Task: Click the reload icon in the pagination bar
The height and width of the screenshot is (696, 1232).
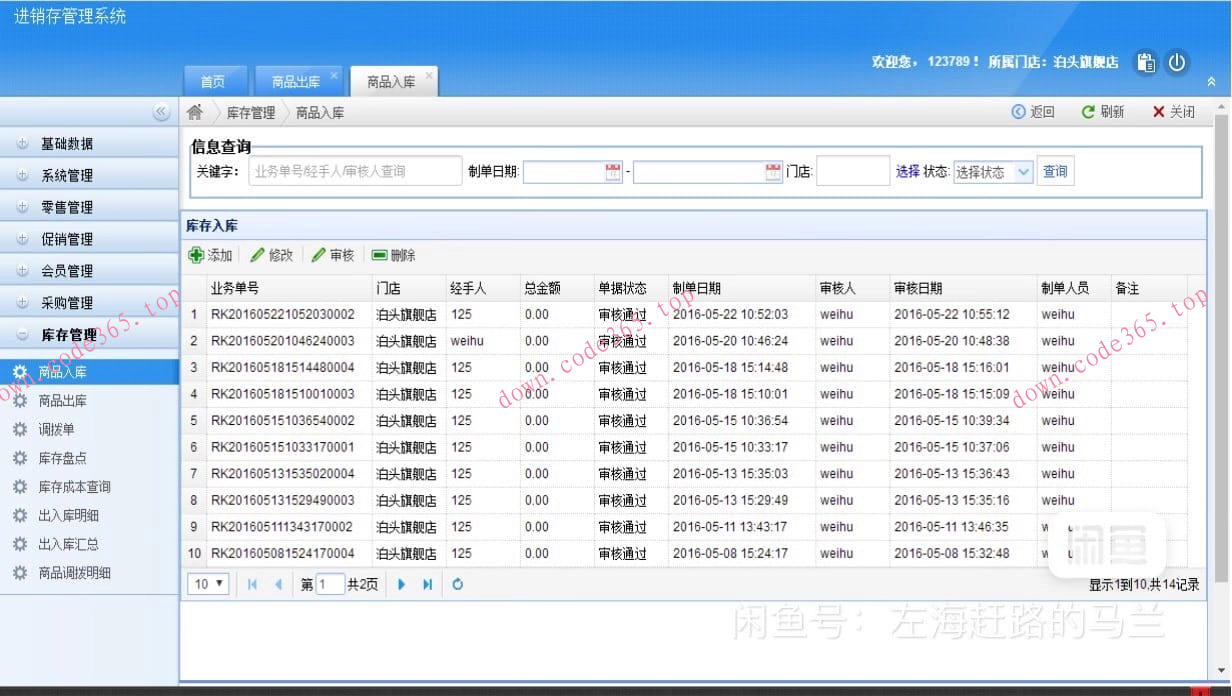Action: tap(458, 584)
